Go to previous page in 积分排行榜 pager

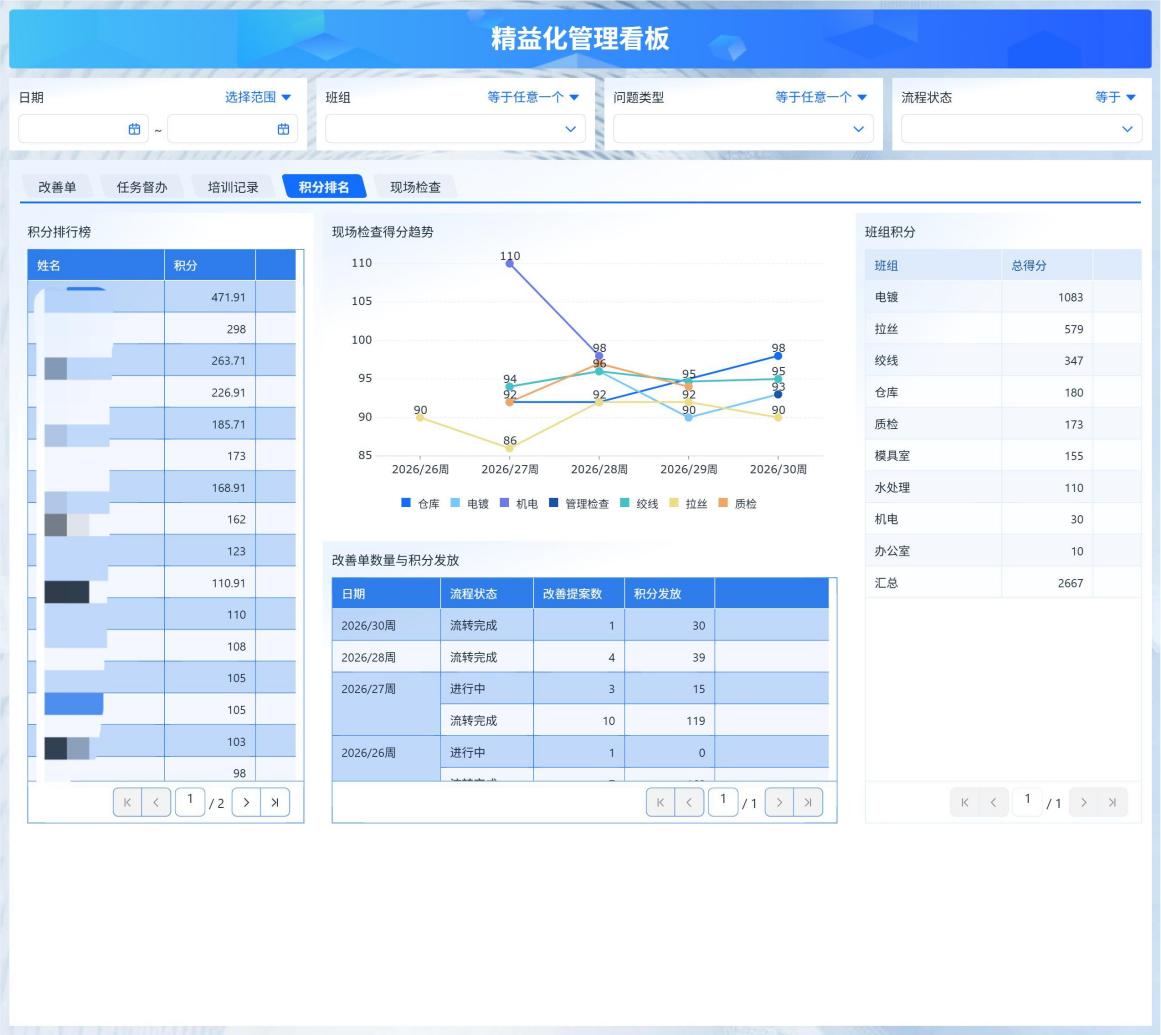point(156,802)
